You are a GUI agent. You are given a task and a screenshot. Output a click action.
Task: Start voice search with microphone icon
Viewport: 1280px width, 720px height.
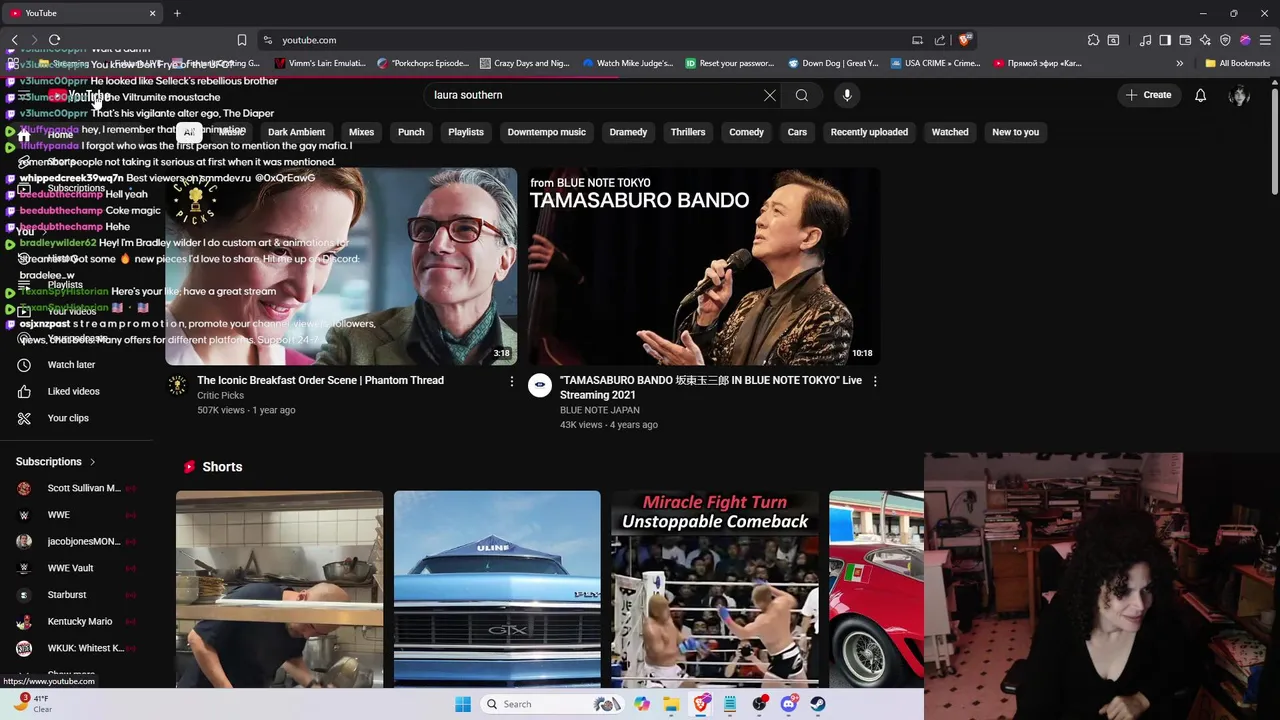(x=847, y=95)
